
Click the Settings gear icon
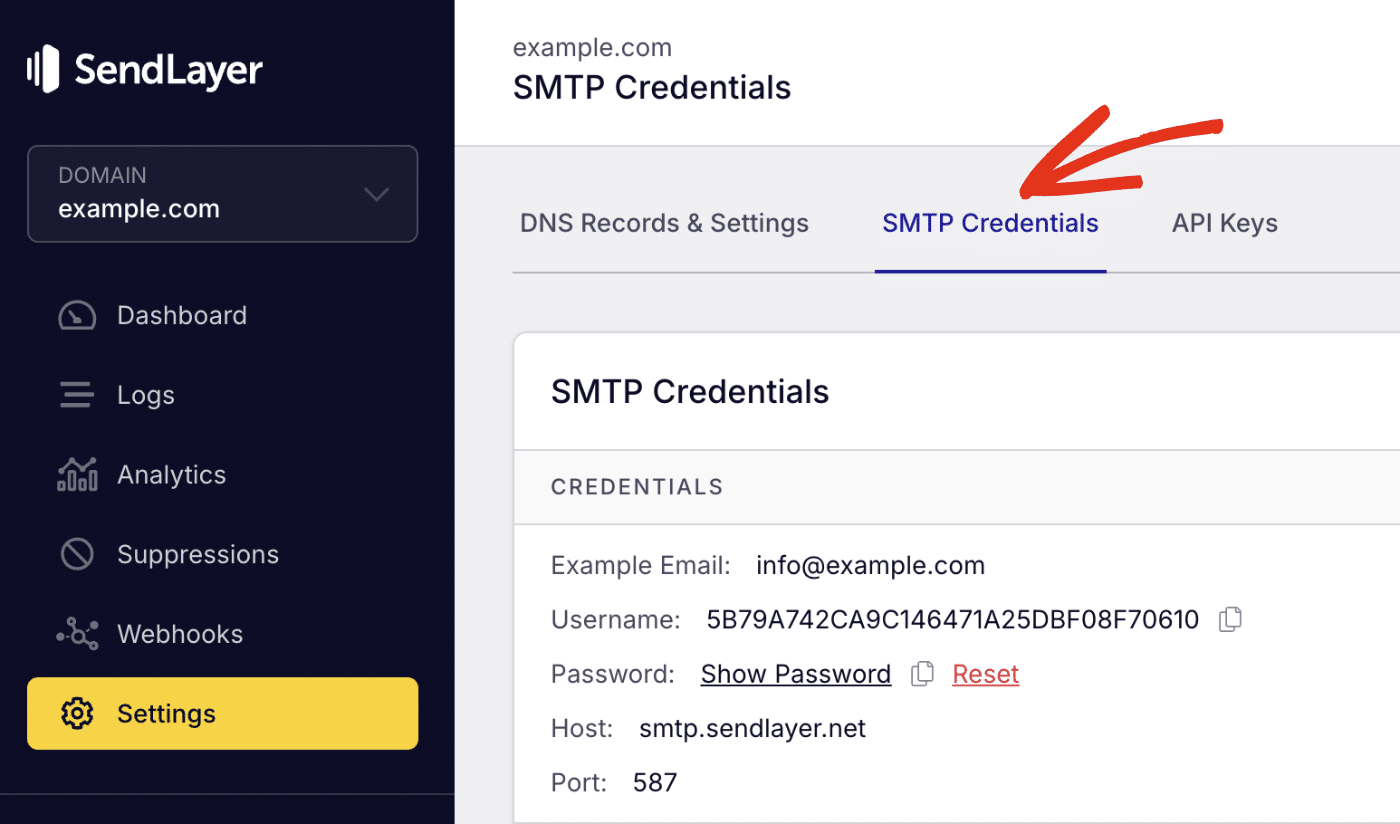click(77, 713)
